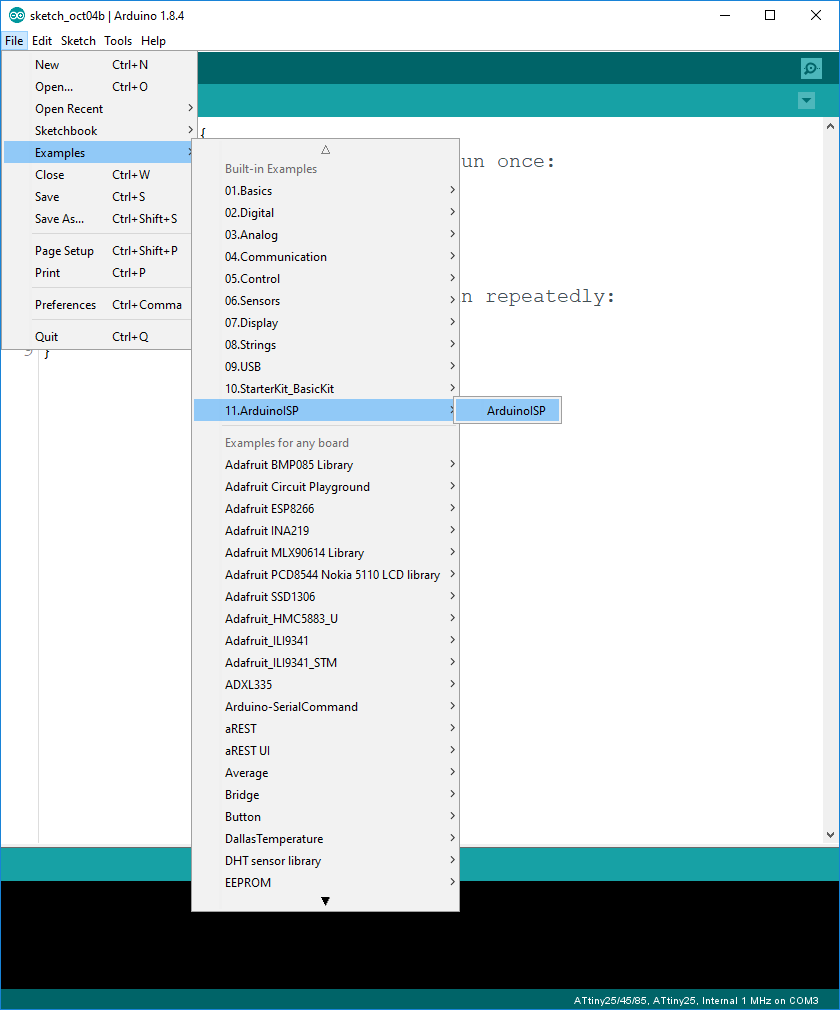Open Adafruit BMP085 Library examples
The image size is (840, 1010).
click(326, 464)
